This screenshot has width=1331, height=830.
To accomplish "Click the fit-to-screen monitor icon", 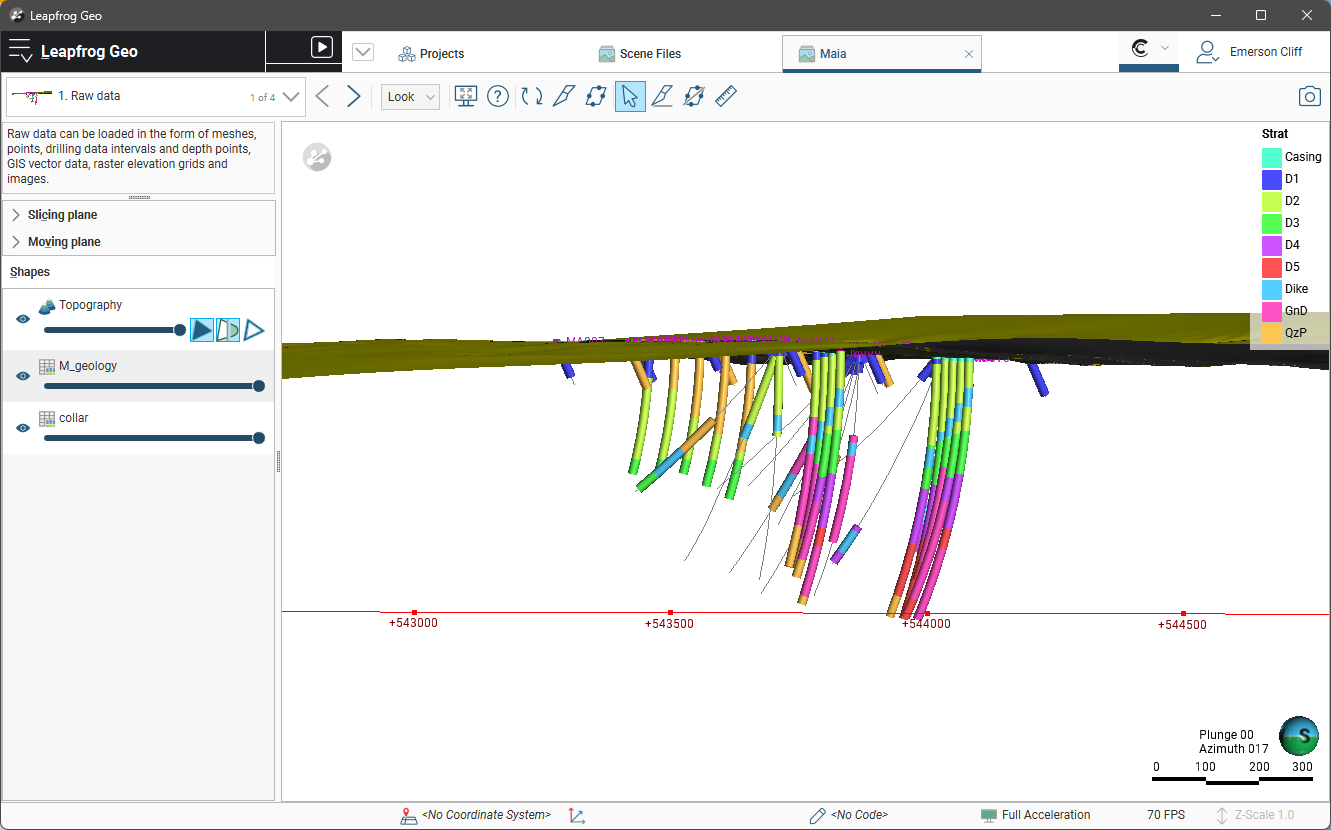I will coord(465,97).
